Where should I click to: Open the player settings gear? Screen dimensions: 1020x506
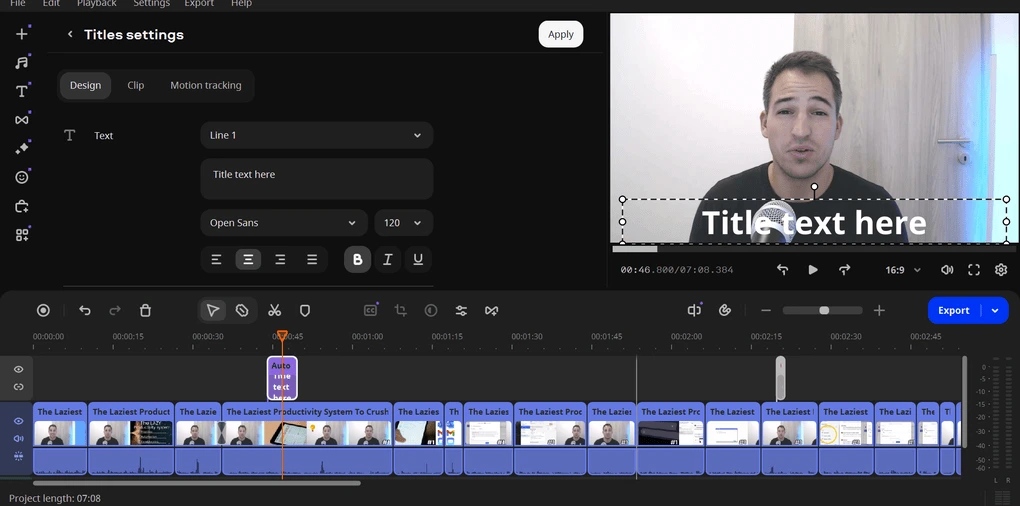[1001, 270]
